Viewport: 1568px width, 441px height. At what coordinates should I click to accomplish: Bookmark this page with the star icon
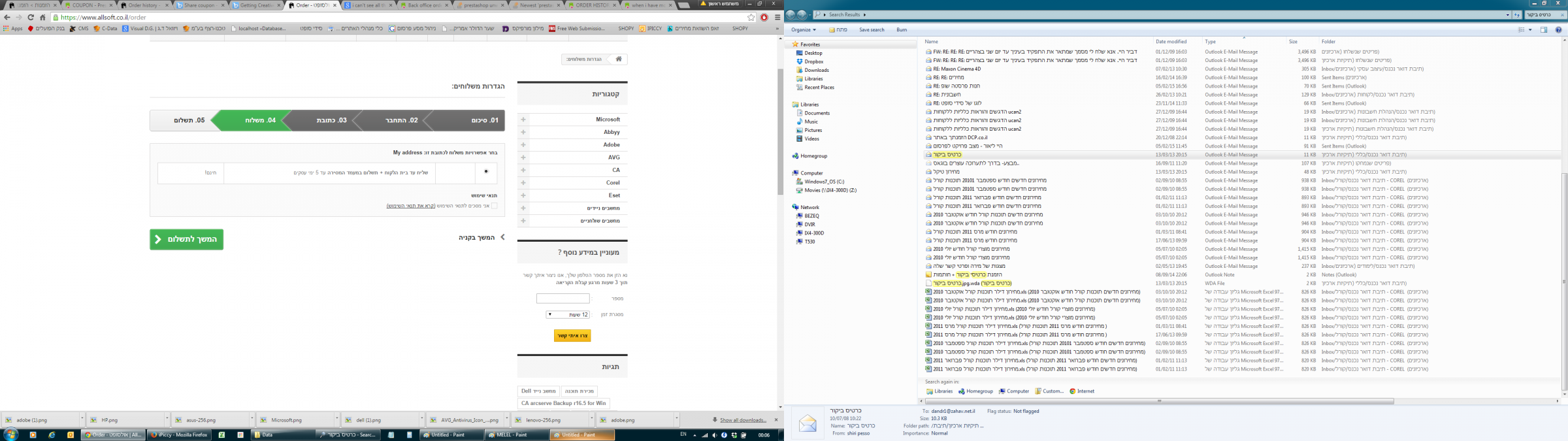(751, 18)
